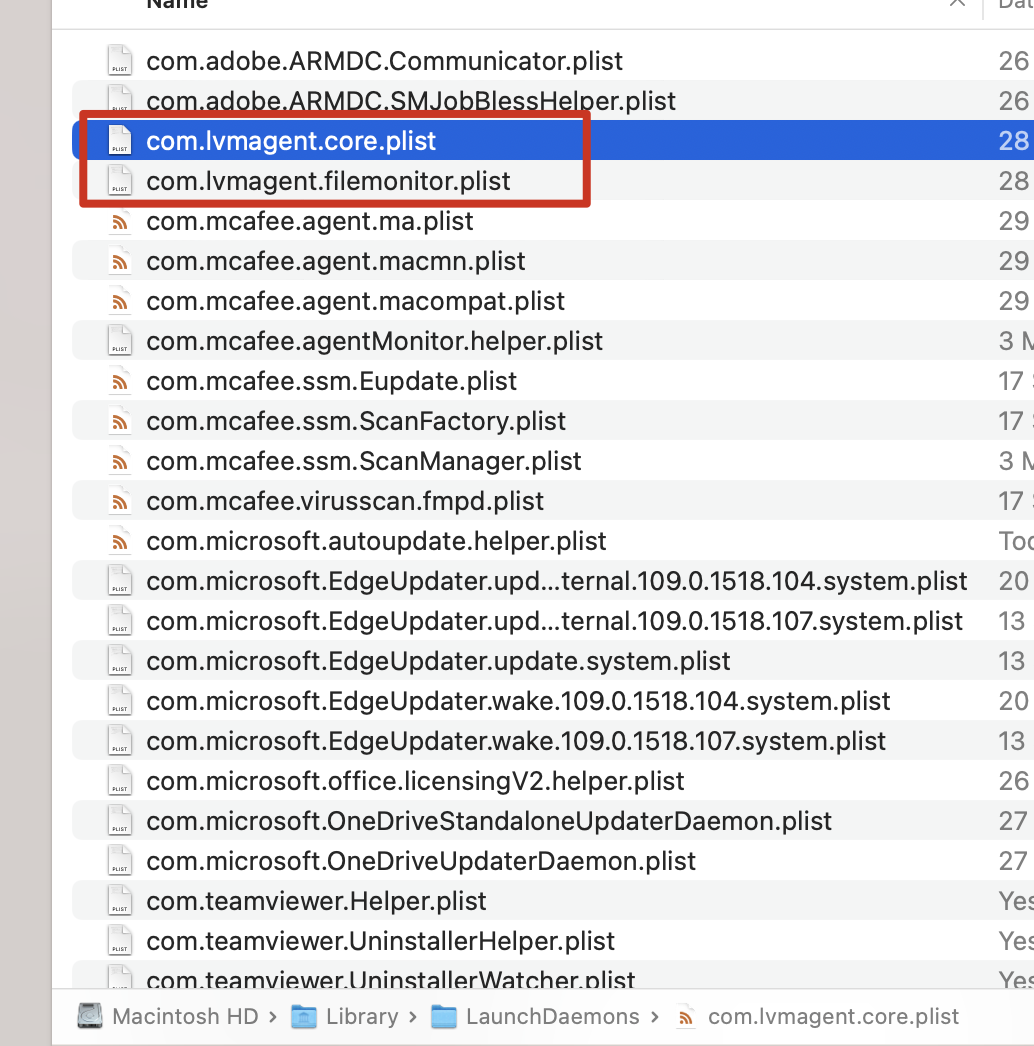This screenshot has width=1034, height=1046.
Task: Select EdgeUpdater.wake.109.0.1518.104.system.plist file
Action: pyautogui.click(x=518, y=702)
